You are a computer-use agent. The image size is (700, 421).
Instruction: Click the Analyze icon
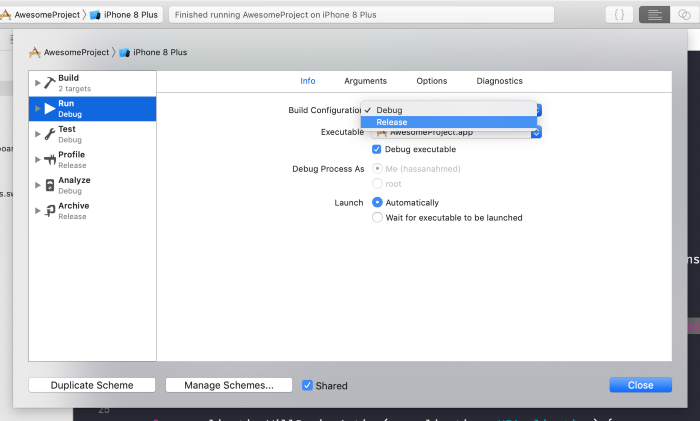(50, 185)
